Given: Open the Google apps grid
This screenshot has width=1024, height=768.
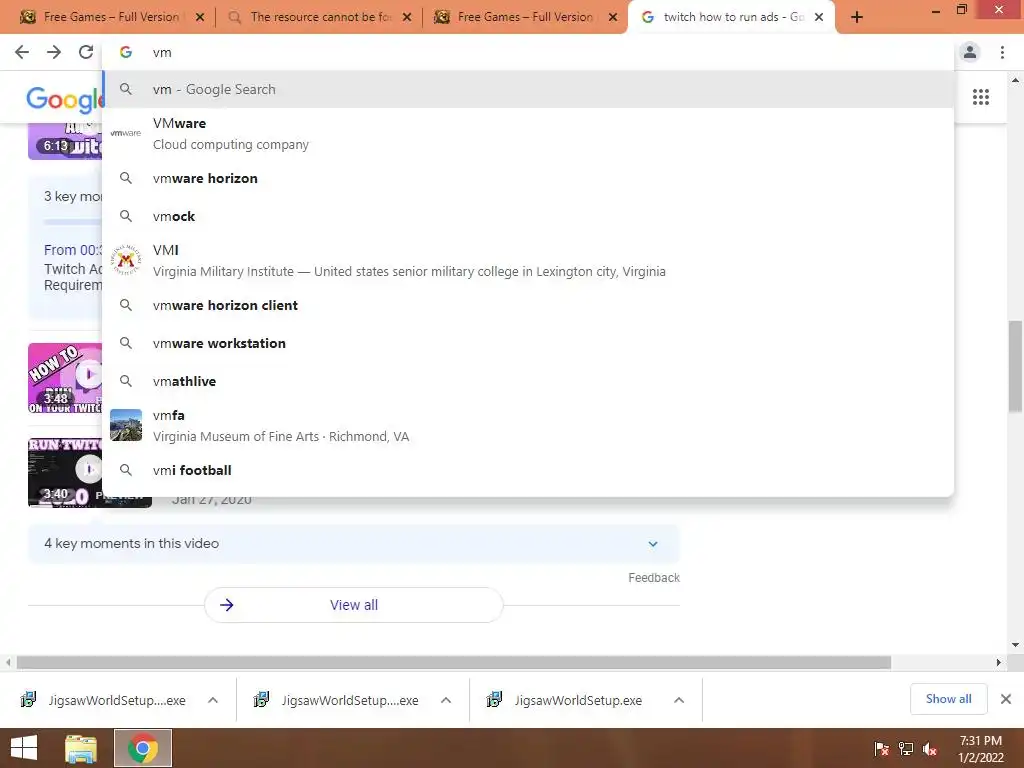Looking at the screenshot, I should pos(981,97).
